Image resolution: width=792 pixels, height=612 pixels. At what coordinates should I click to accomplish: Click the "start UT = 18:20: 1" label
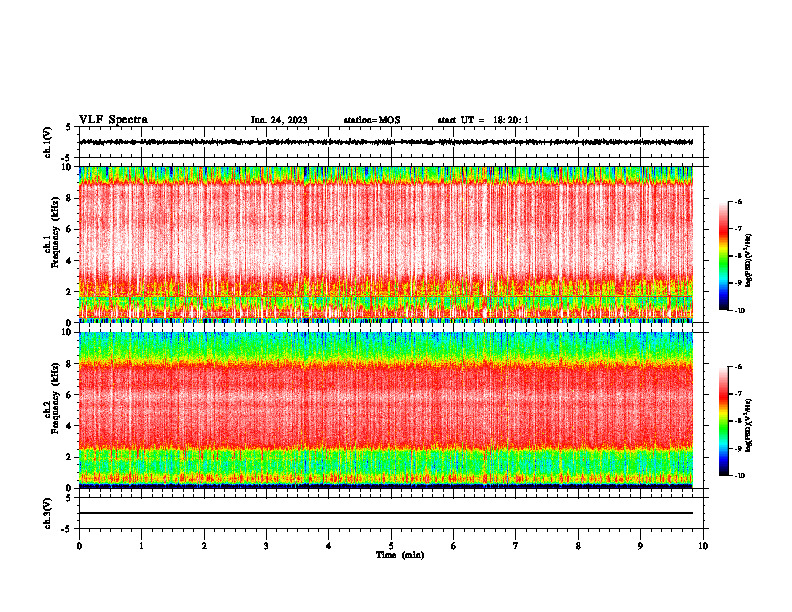click(483, 120)
